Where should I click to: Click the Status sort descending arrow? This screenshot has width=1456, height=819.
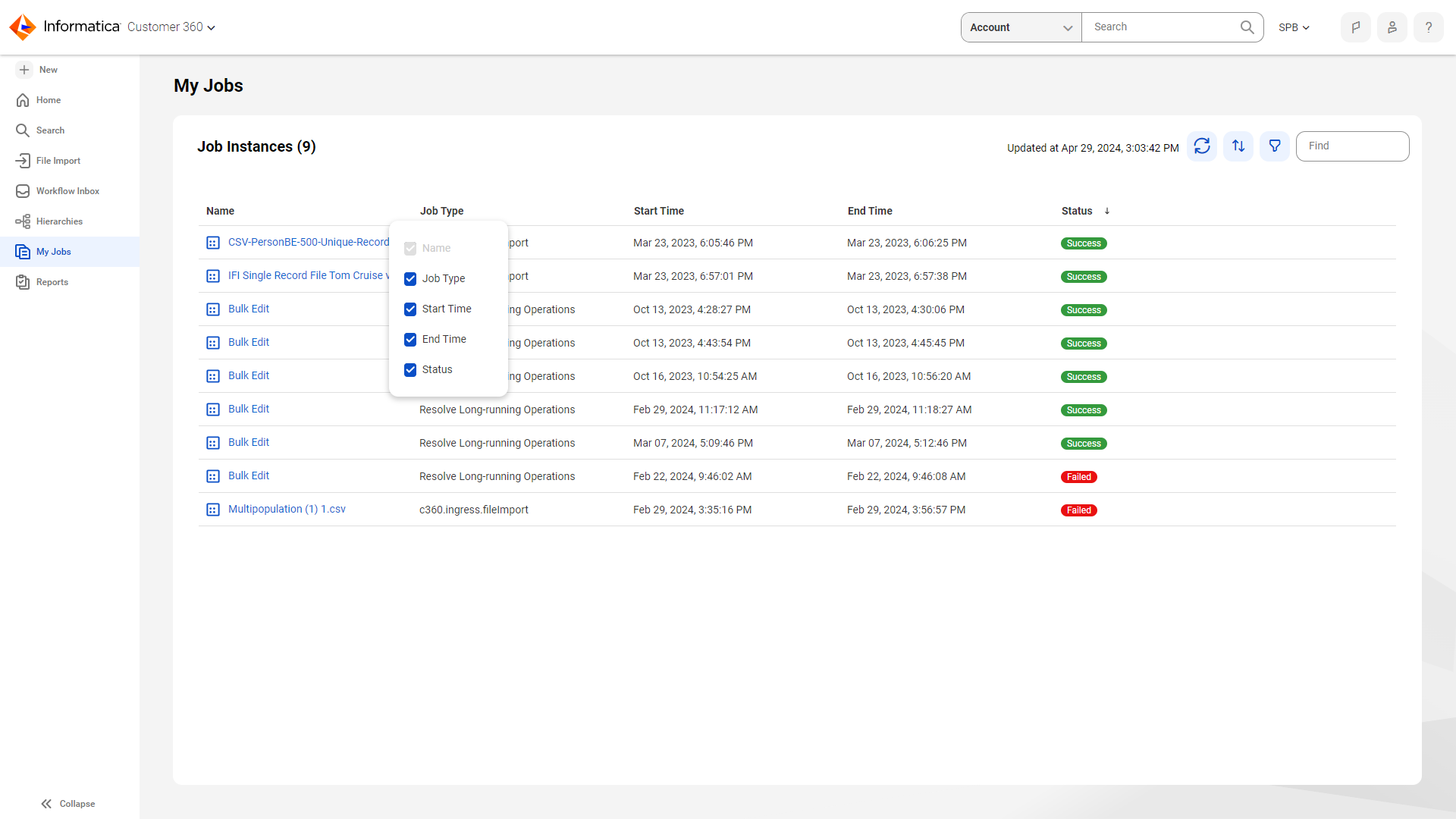pyautogui.click(x=1107, y=211)
